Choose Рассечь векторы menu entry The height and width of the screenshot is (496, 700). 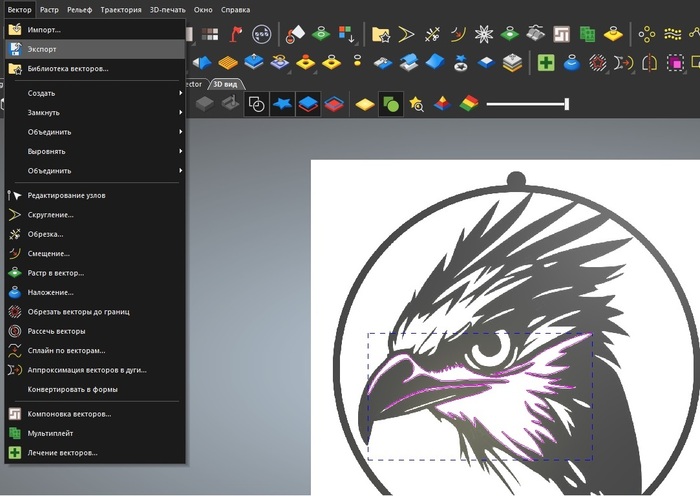[95, 331]
